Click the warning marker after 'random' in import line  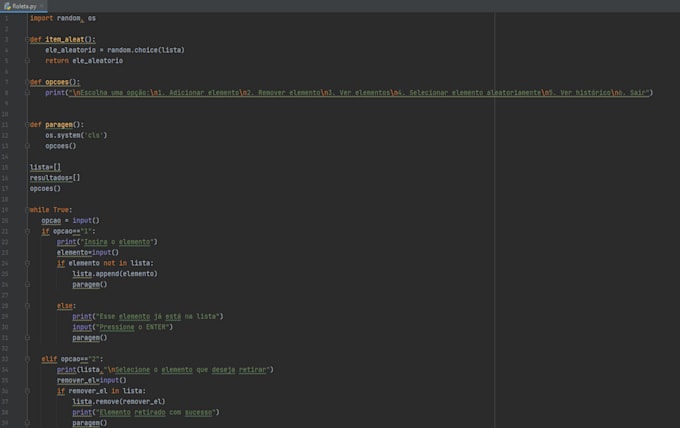tap(82, 20)
